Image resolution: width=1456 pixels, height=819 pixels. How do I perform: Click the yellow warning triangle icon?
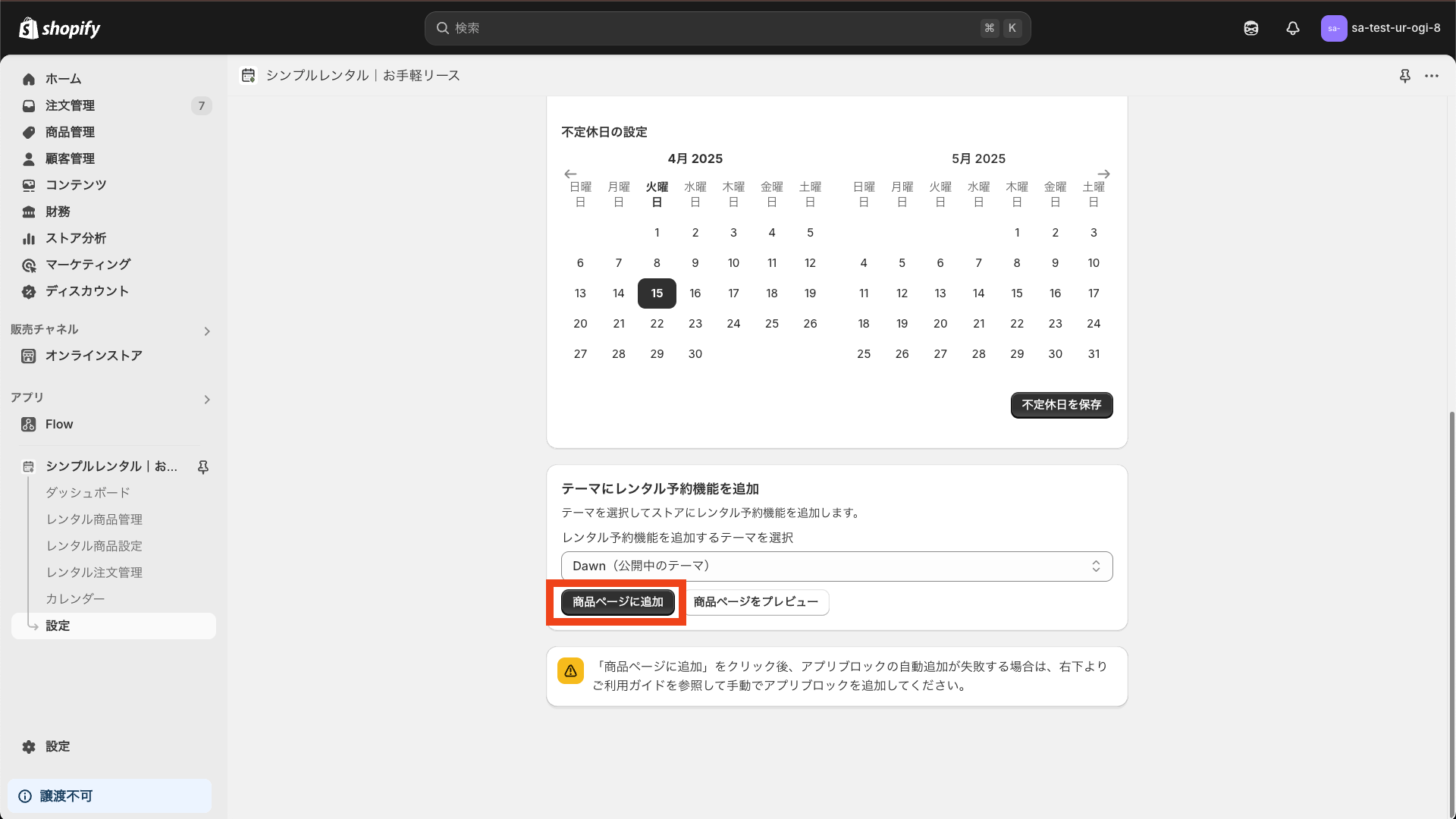(x=570, y=670)
